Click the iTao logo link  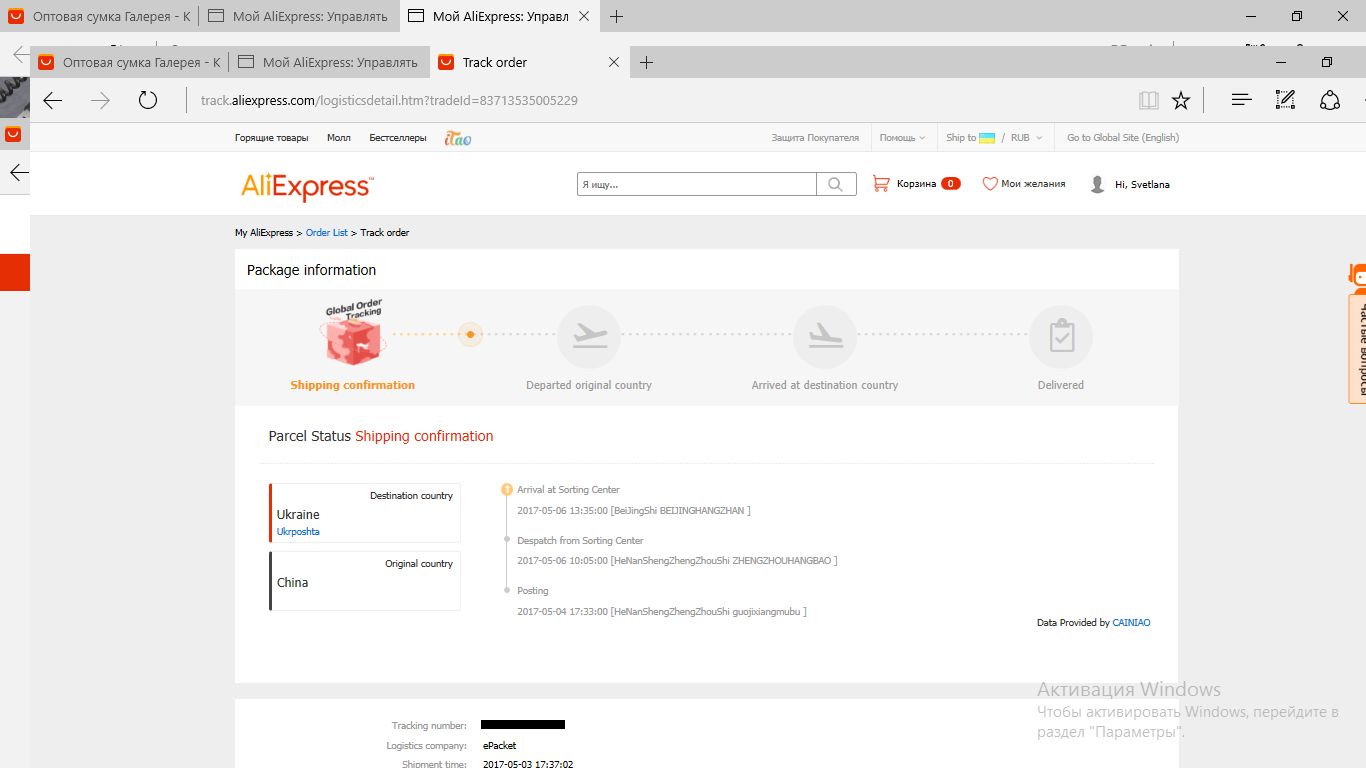pyautogui.click(x=458, y=138)
